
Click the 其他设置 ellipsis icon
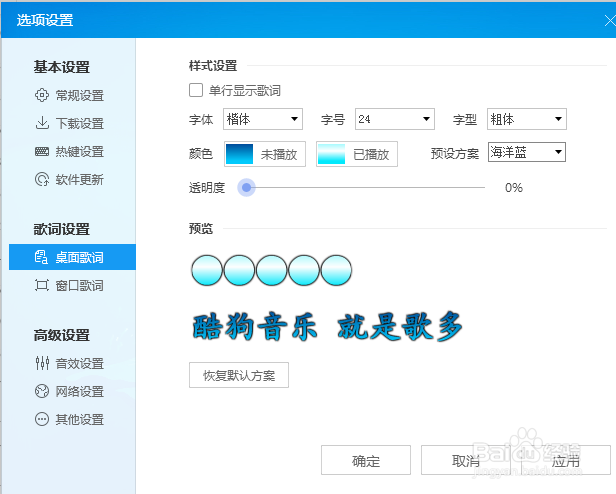click(42, 419)
